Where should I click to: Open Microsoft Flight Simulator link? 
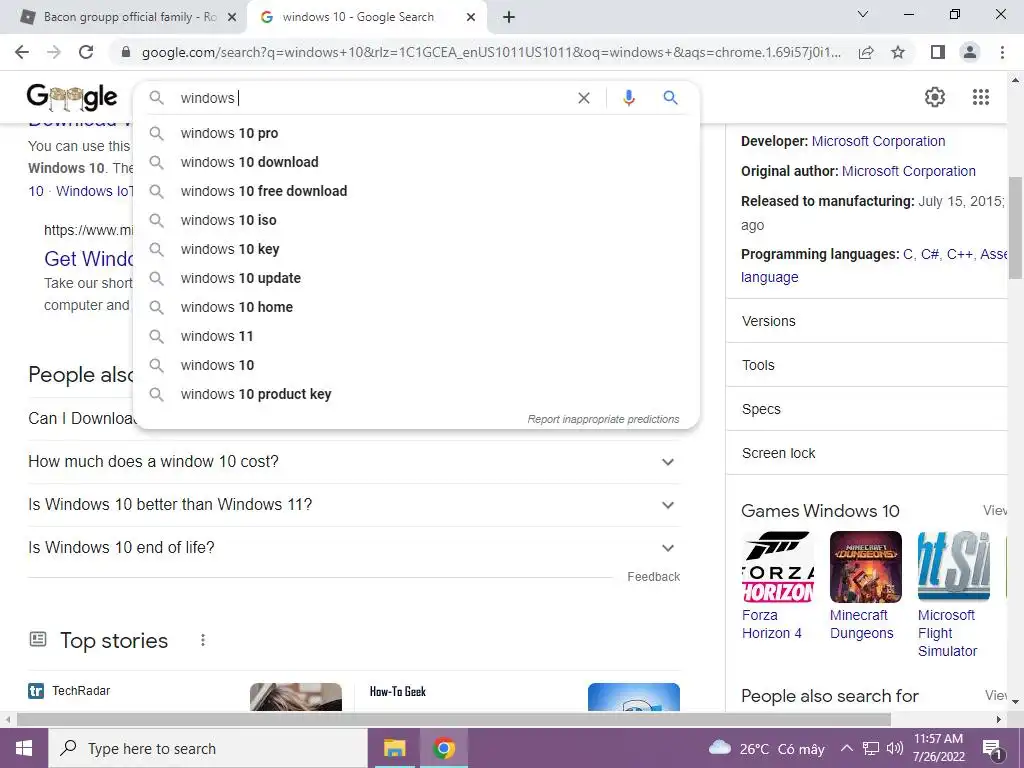[948, 633]
